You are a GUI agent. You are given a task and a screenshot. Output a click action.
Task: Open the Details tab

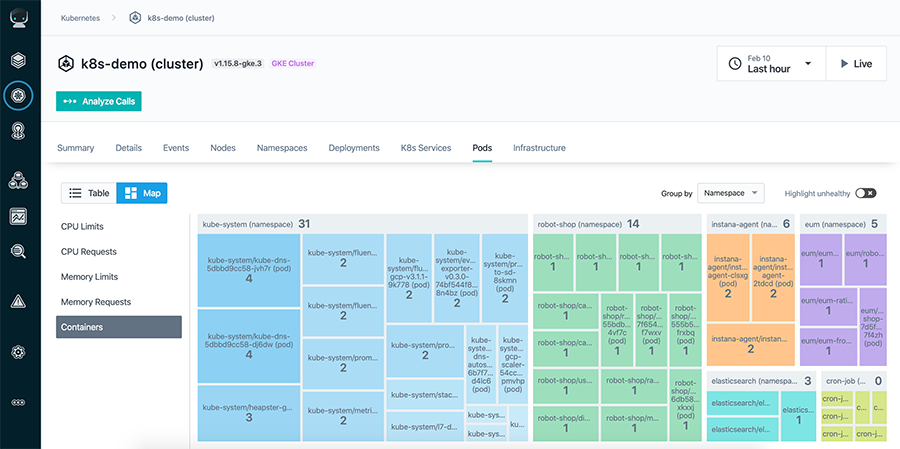[129, 148]
